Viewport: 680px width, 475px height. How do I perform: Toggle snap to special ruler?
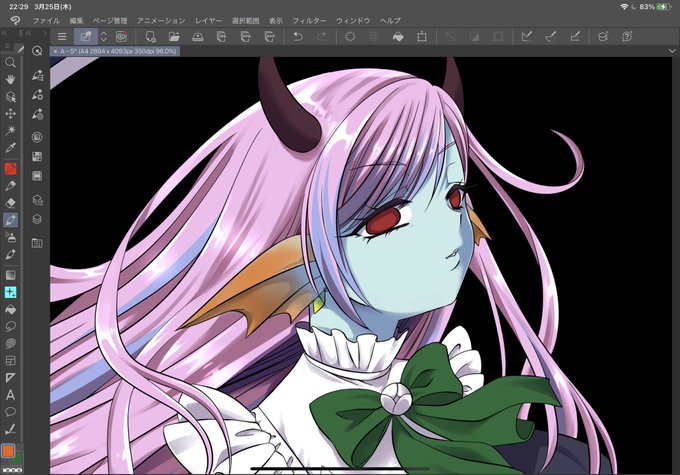pyautogui.click(x=551, y=36)
